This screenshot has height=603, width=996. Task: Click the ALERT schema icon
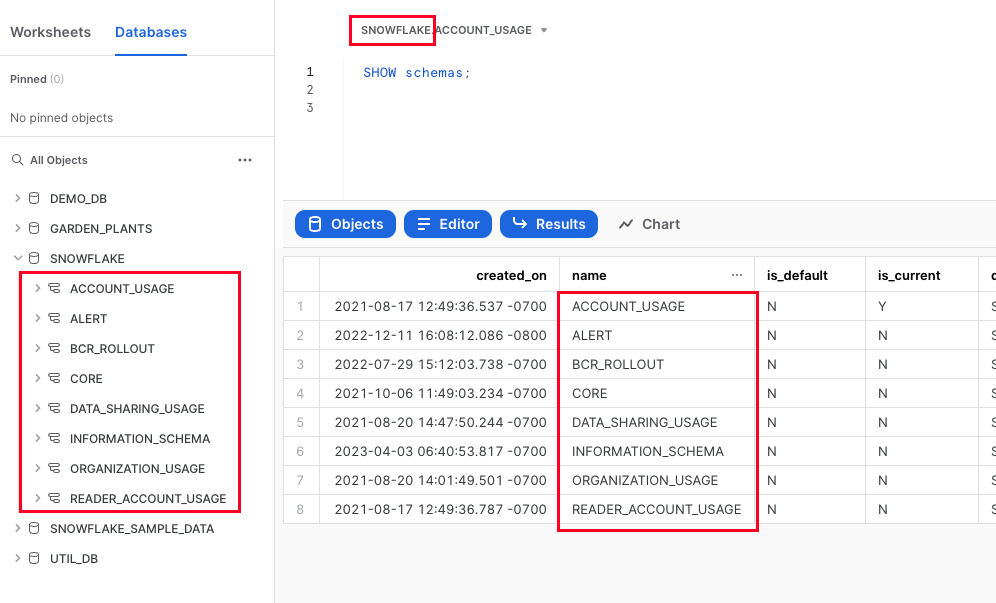[x=55, y=318]
